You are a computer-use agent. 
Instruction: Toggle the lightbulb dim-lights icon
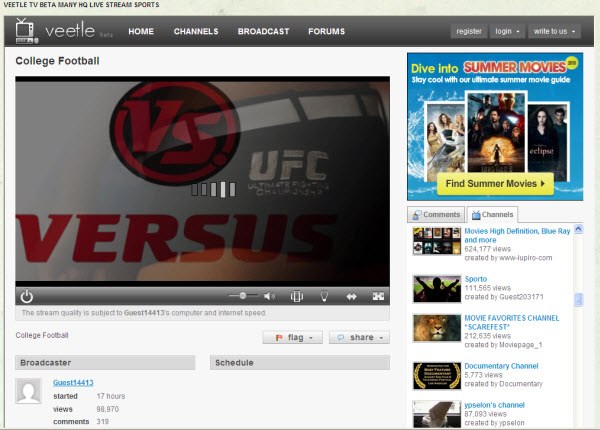[324, 296]
